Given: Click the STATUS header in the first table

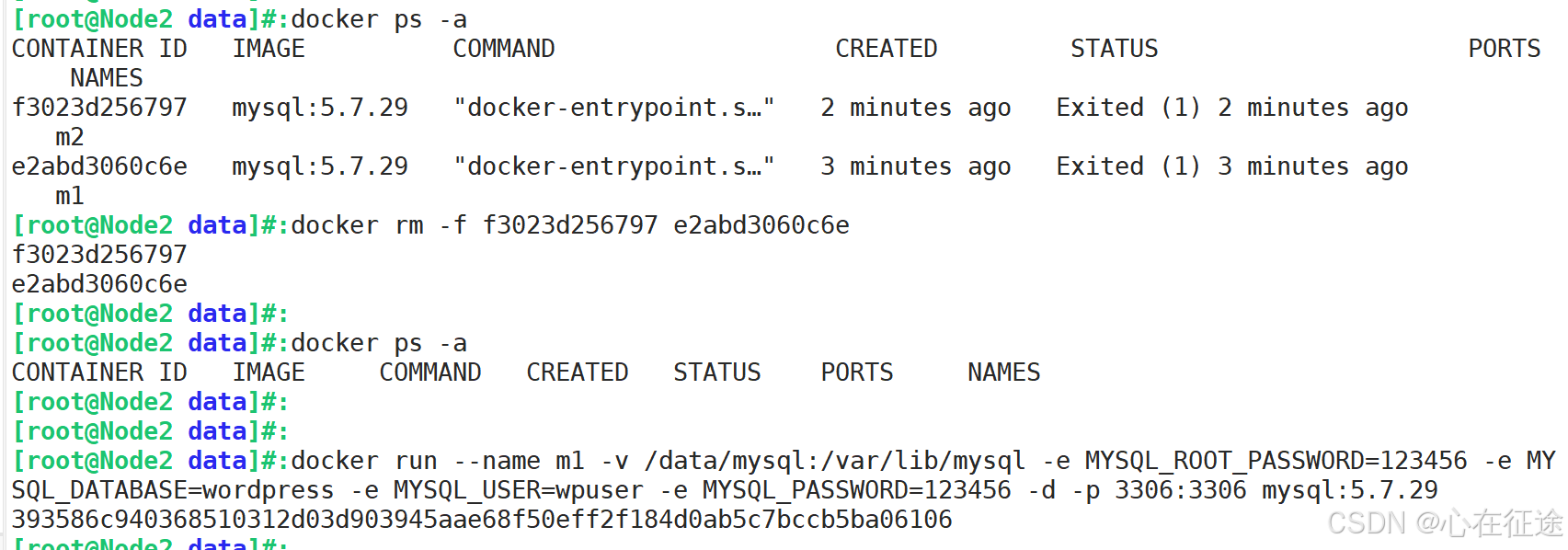Looking at the screenshot, I should (1114, 49).
